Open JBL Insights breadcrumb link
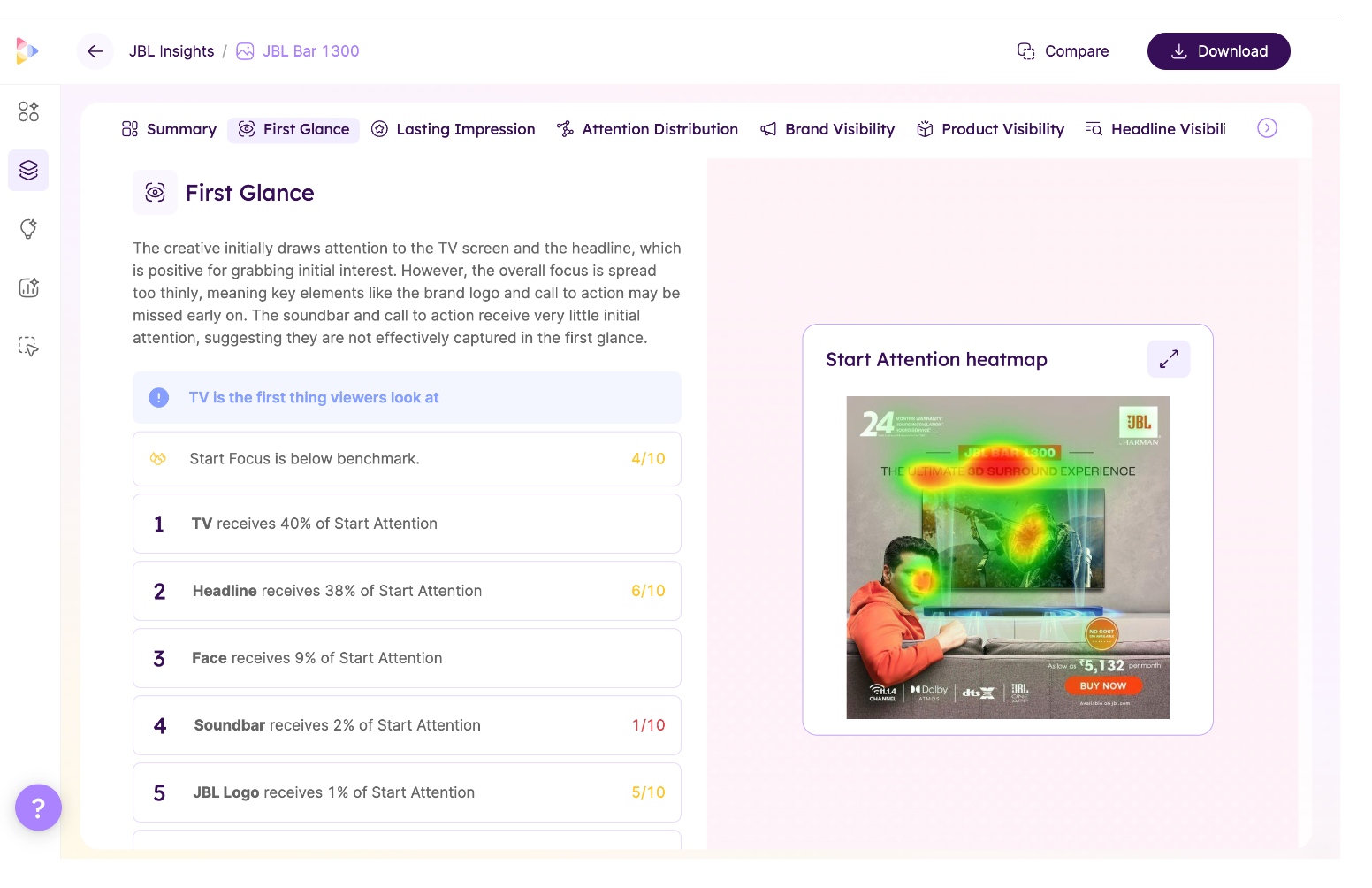The width and height of the screenshot is (1372, 888). (x=171, y=51)
